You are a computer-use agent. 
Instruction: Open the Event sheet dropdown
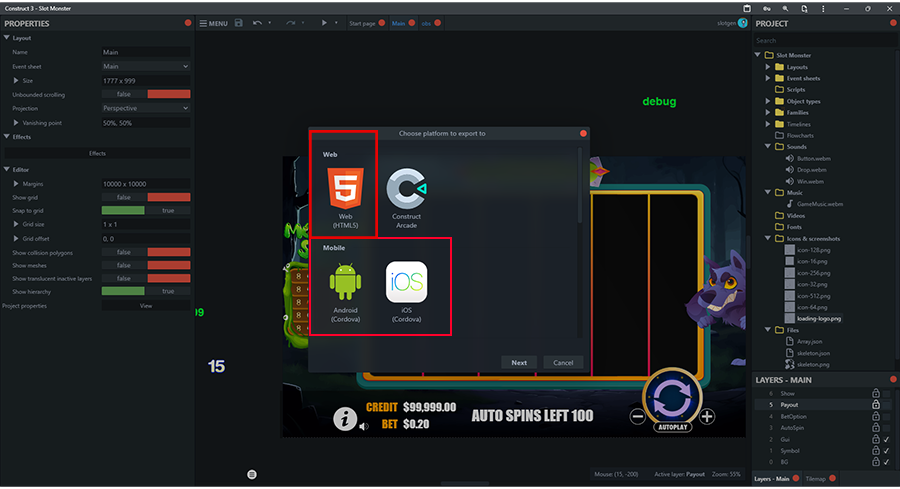point(146,67)
